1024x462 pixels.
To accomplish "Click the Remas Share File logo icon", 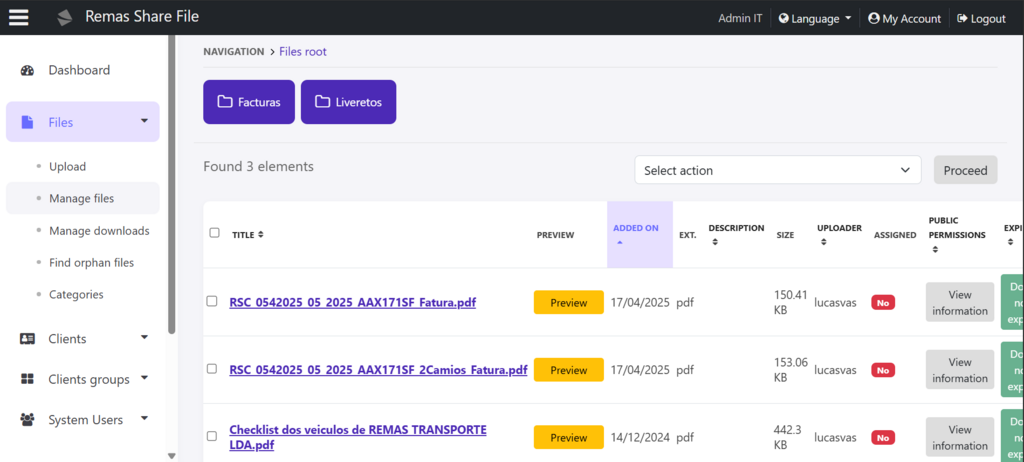I will [65, 18].
